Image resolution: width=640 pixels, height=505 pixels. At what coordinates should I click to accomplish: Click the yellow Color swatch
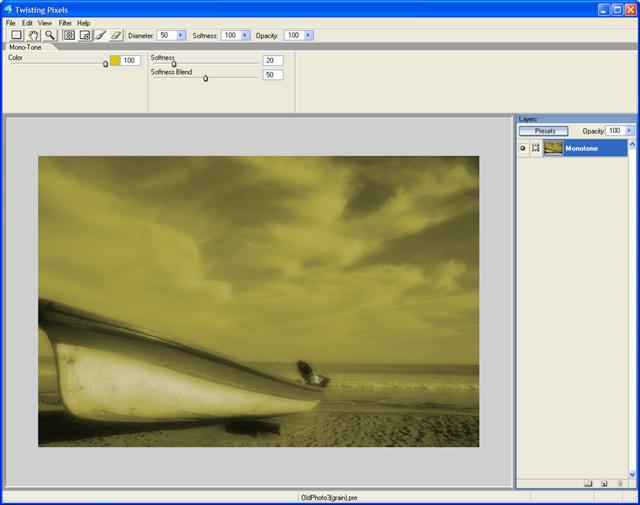[115, 61]
